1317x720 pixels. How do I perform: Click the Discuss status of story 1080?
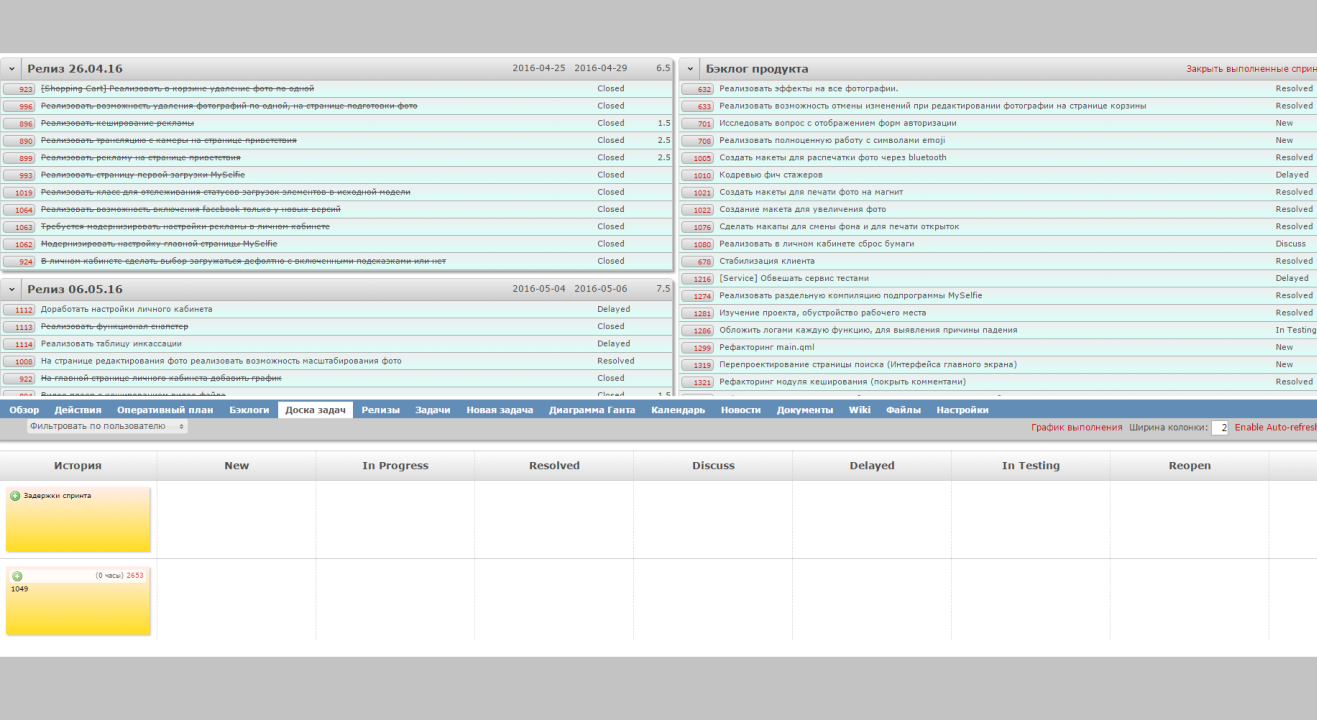[1291, 244]
